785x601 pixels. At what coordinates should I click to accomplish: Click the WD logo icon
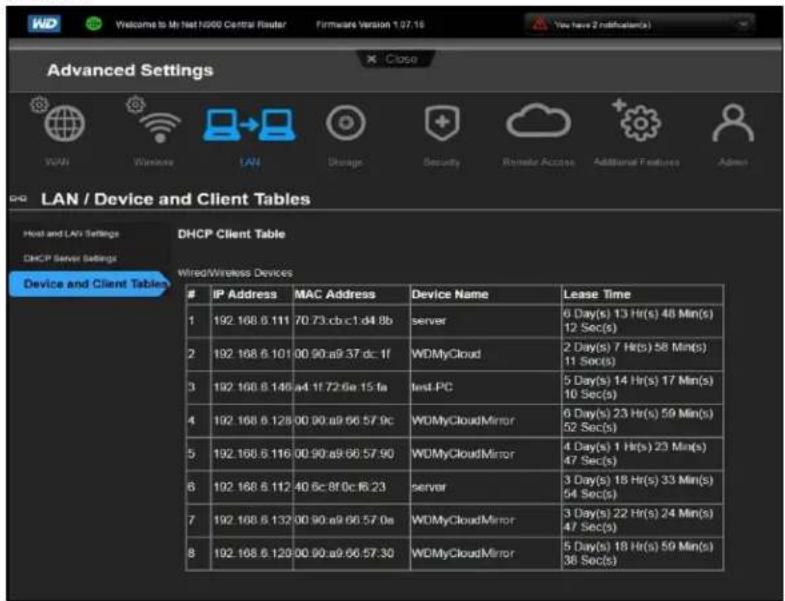coord(44,24)
